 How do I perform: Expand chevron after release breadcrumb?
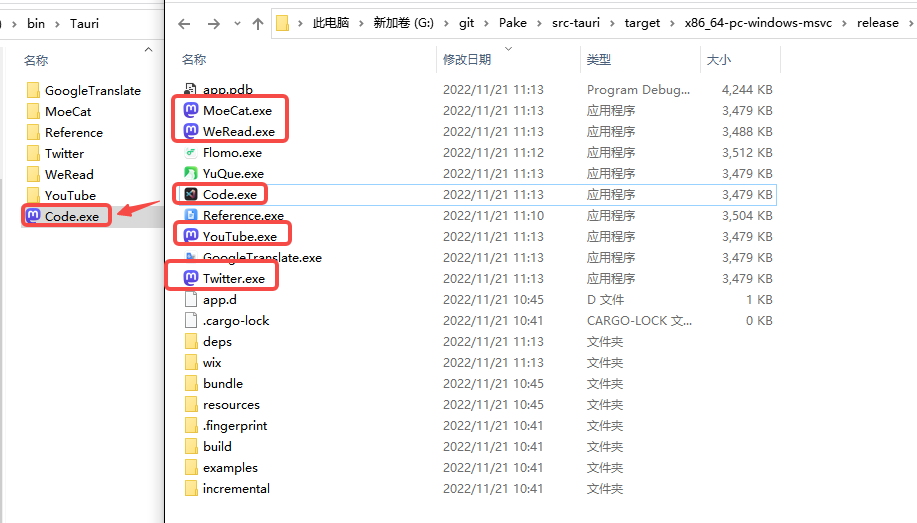pyautogui.click(x=911, y=23)
